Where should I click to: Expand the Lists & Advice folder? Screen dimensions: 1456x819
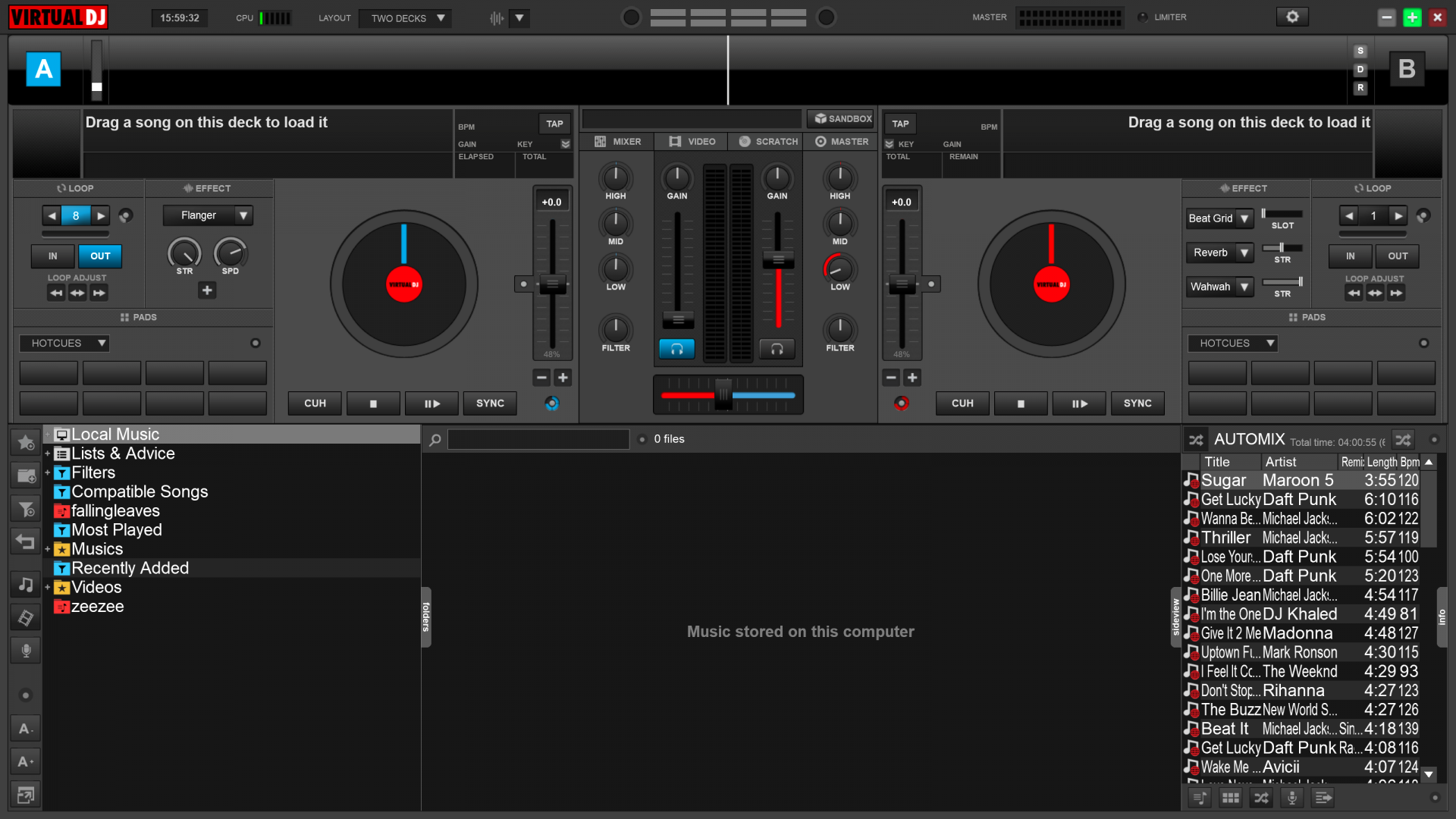pyautogui.click(x=48, y=453)
